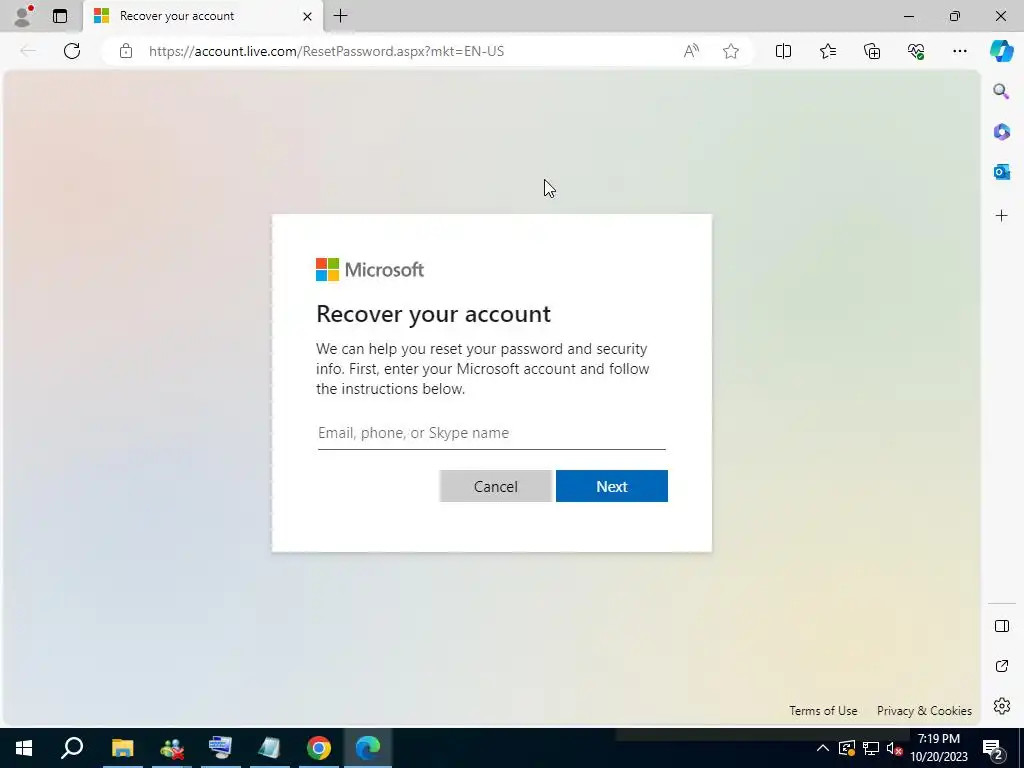Screen dimensions: 1024x768
Task: Open the notification center
Action: pos(993,748)
